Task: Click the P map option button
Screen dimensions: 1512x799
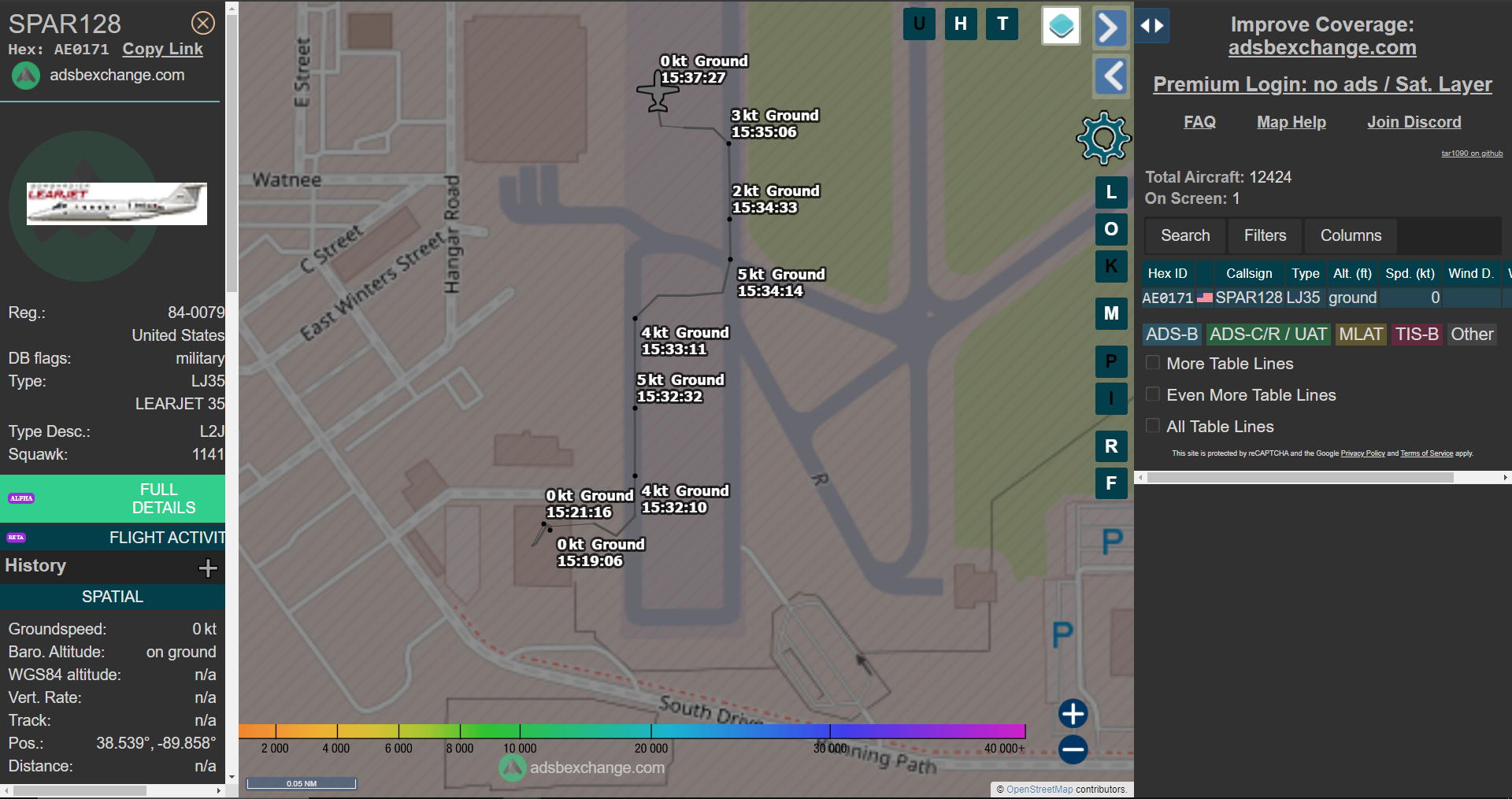Action: (1111, 361)
